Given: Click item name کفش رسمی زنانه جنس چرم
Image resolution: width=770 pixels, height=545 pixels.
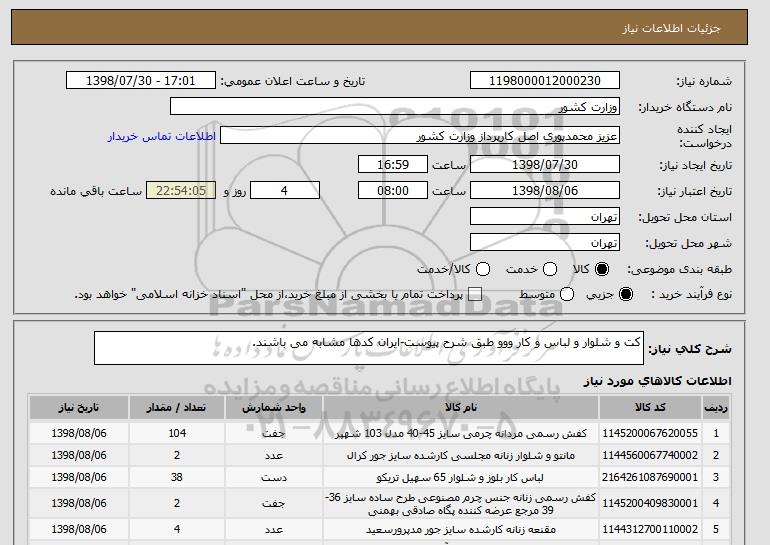Looking at the screenshot, I should click(x=461, y=504).
